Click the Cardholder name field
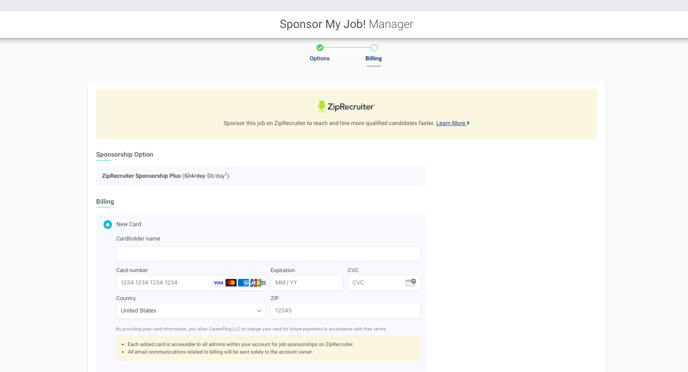Image resolution: width=688 pixels, height=372 pixels. point(268,254)
